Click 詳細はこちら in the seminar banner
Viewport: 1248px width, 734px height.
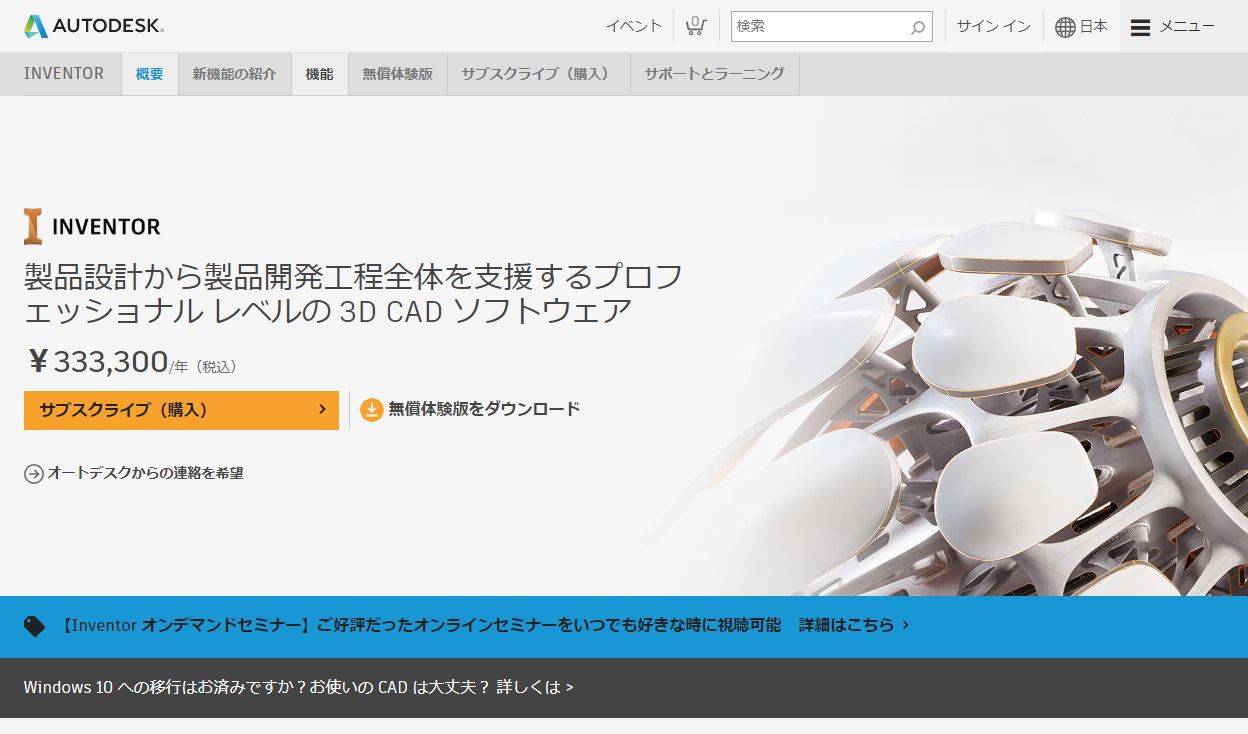pyautogui.click(x=853, y=625)
